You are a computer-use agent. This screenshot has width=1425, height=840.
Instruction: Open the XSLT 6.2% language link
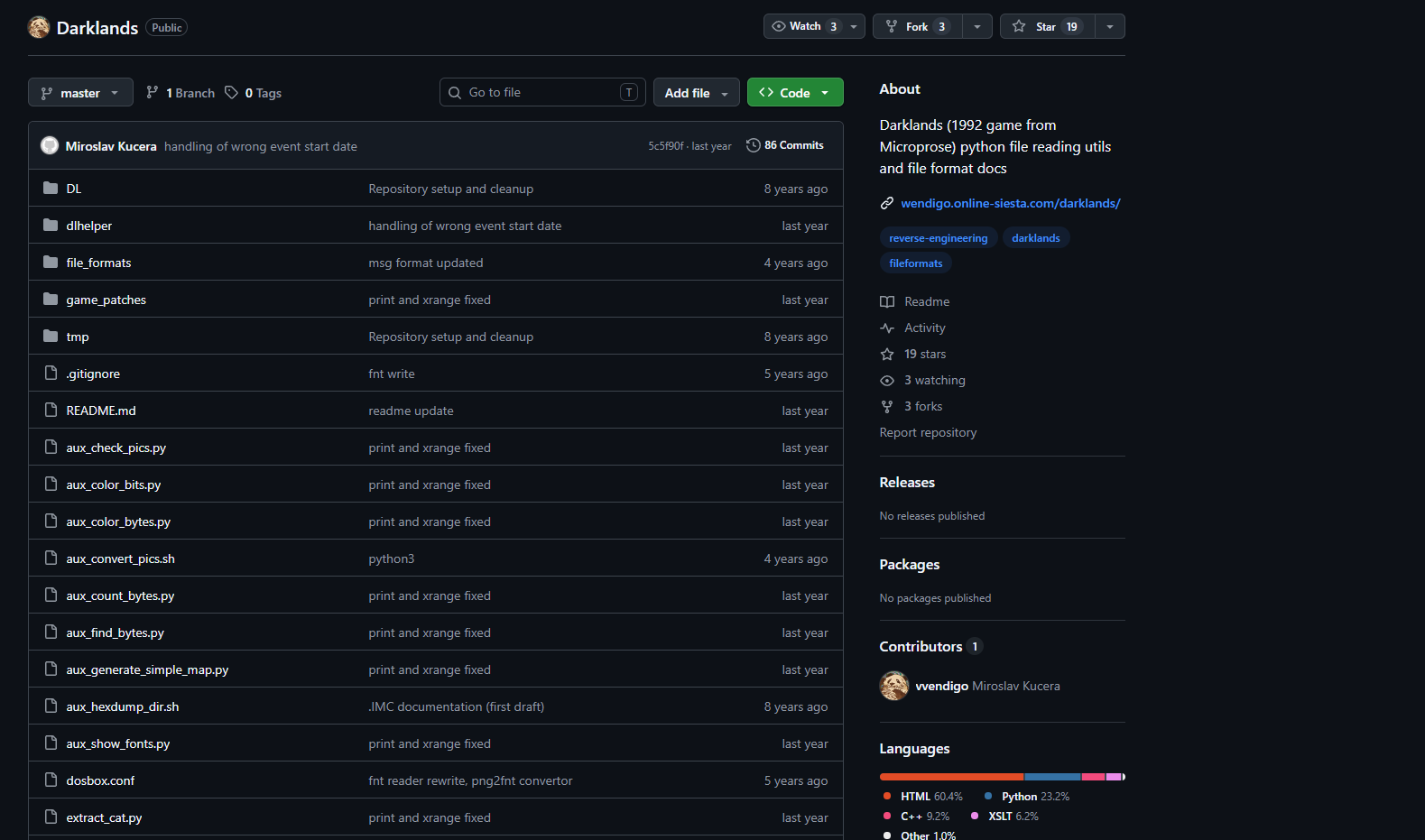pos(1004,816)
